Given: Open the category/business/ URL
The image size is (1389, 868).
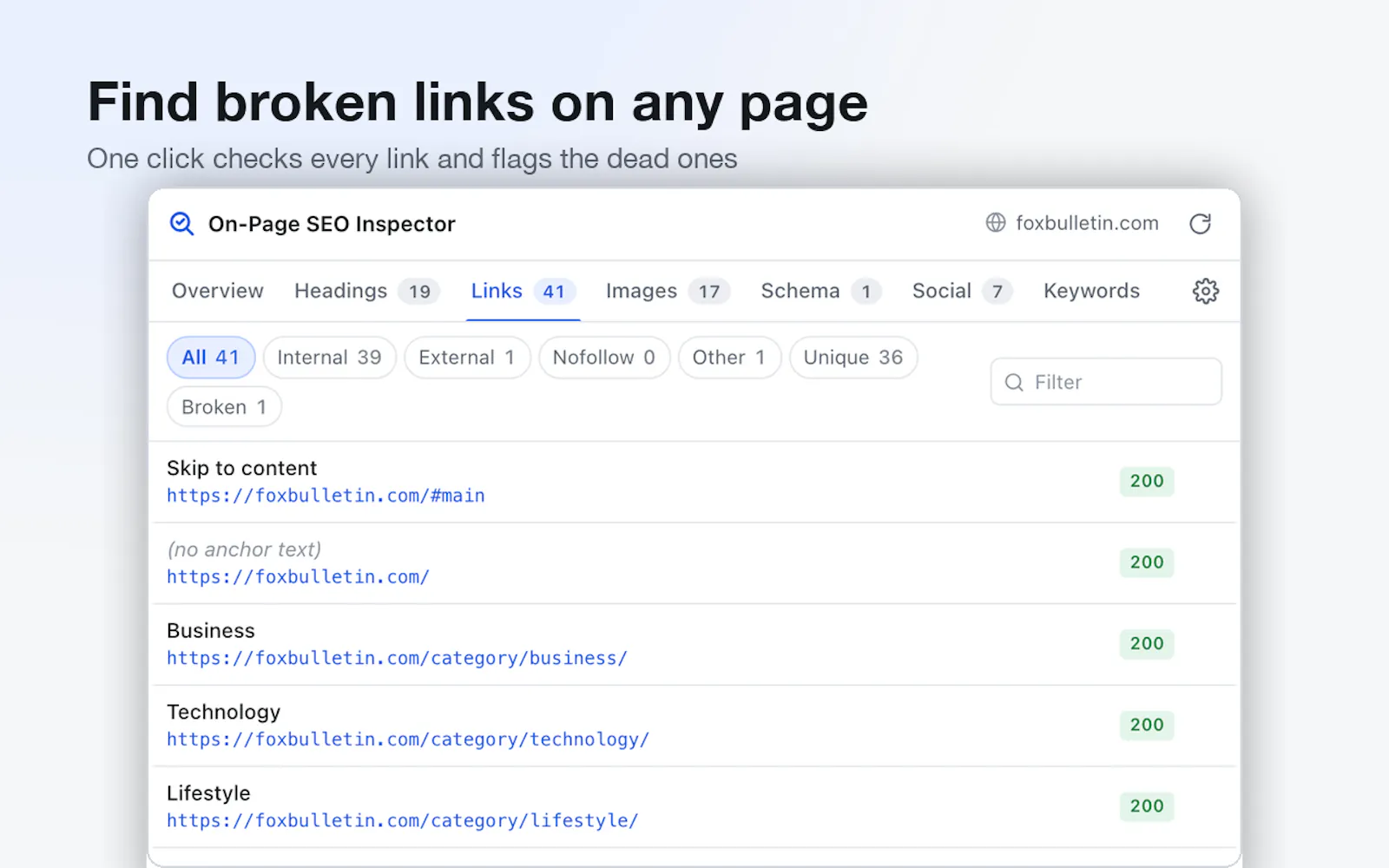Looking at the screenshot, I should point(397,659).
